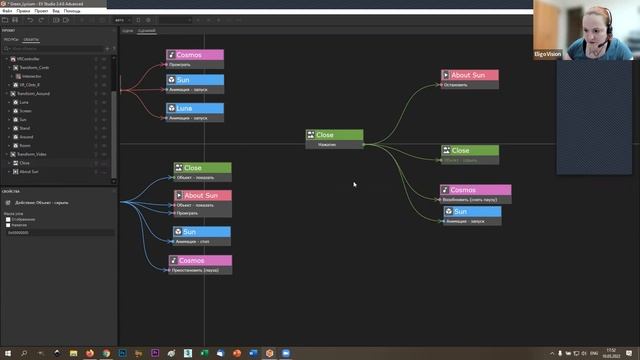Expand the Sun tree item
This screenshot has height=360, width=640.
(9, 120)
